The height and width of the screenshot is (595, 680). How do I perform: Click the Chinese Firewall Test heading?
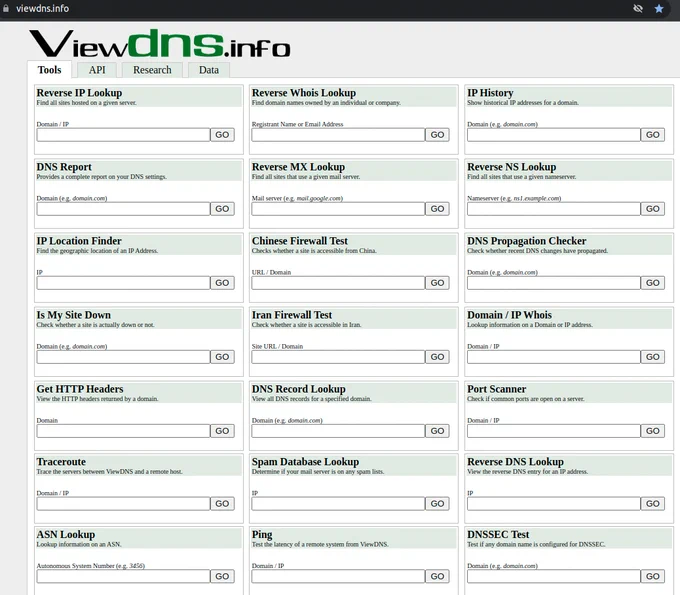tap(300, 241)
